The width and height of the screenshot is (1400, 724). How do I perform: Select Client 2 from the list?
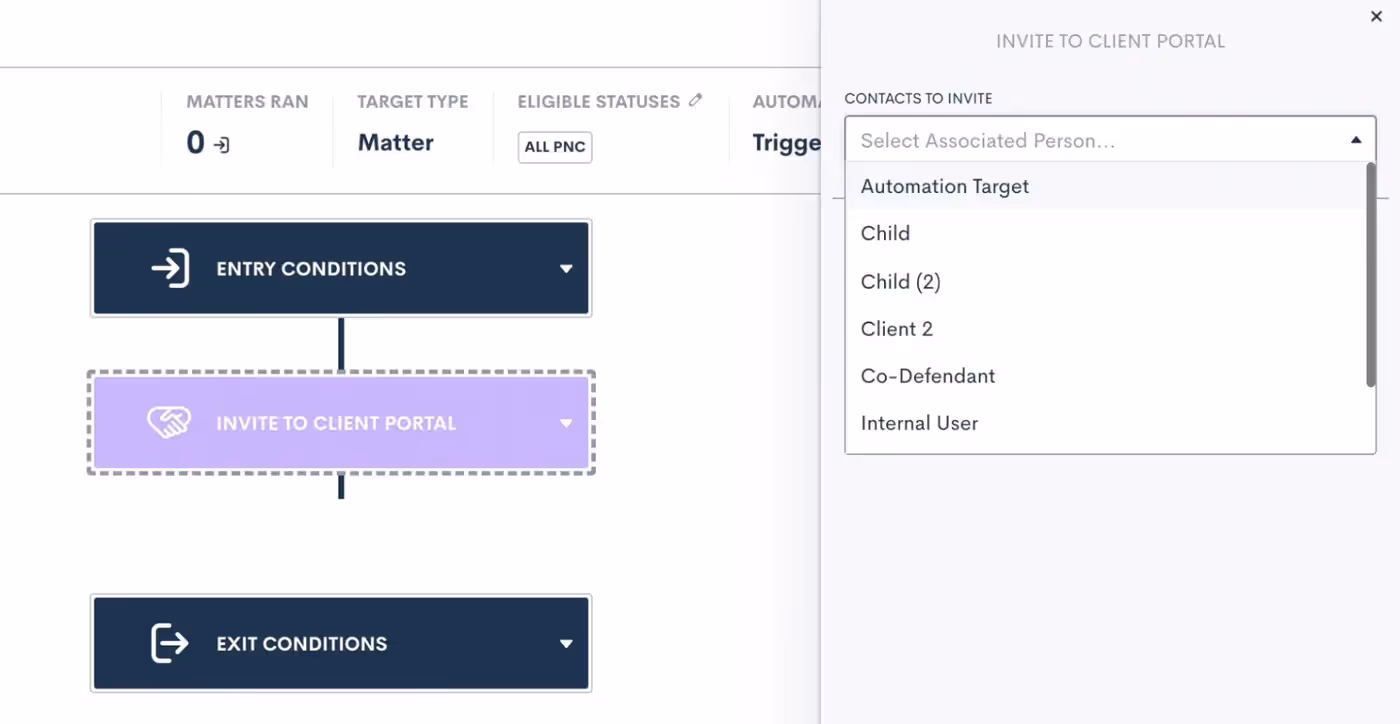(x=1106, y=329)
